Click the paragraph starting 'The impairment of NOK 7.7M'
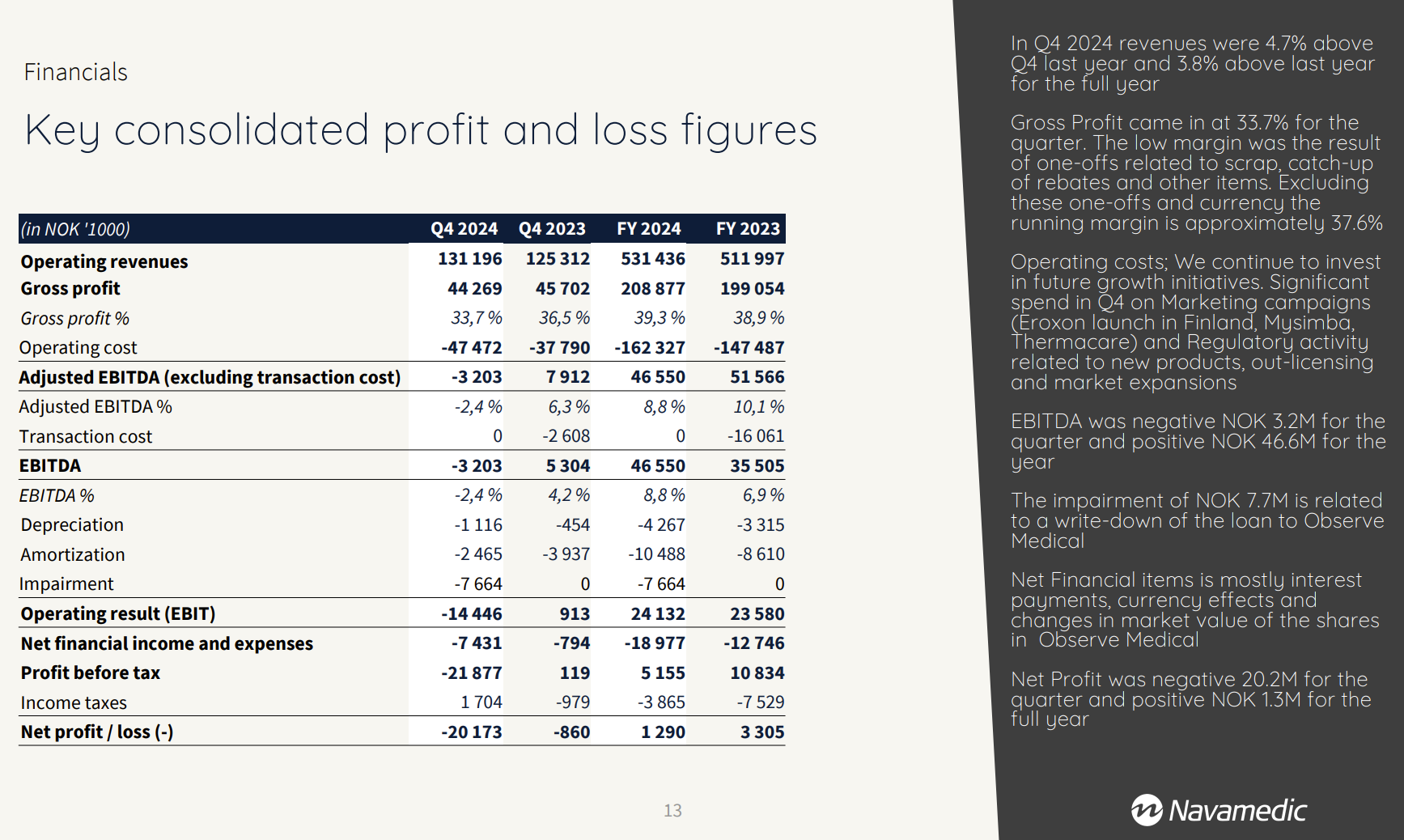 [x=1198, y=521]
